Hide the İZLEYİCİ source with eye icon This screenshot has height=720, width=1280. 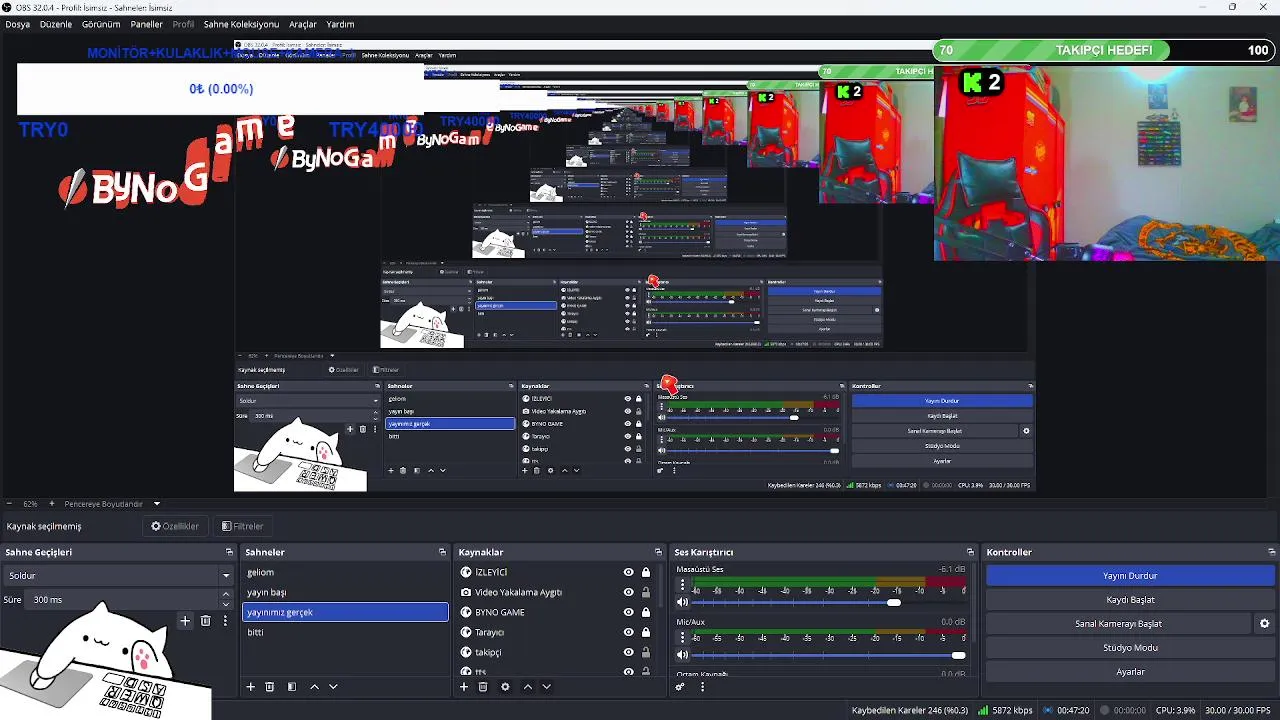(628, 572)
